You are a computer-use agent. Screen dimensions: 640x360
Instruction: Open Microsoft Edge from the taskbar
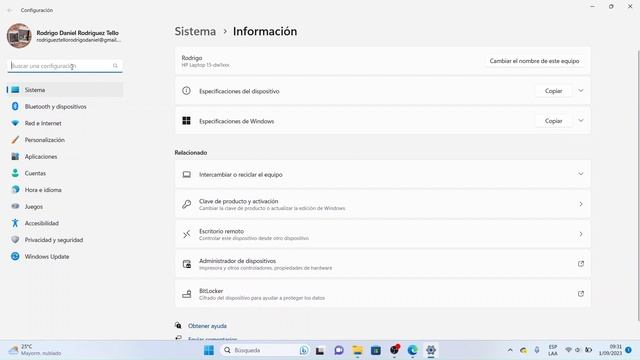tap(412, 350)
